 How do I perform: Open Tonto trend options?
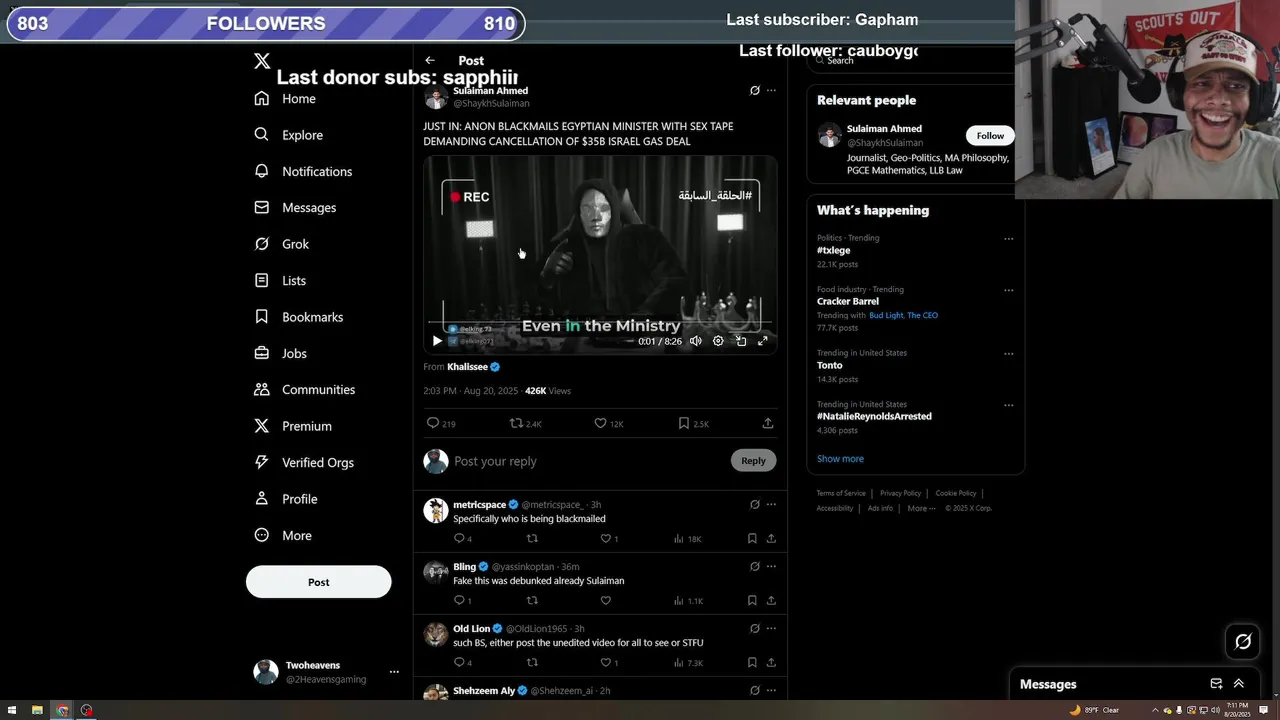click(1008, 354)
